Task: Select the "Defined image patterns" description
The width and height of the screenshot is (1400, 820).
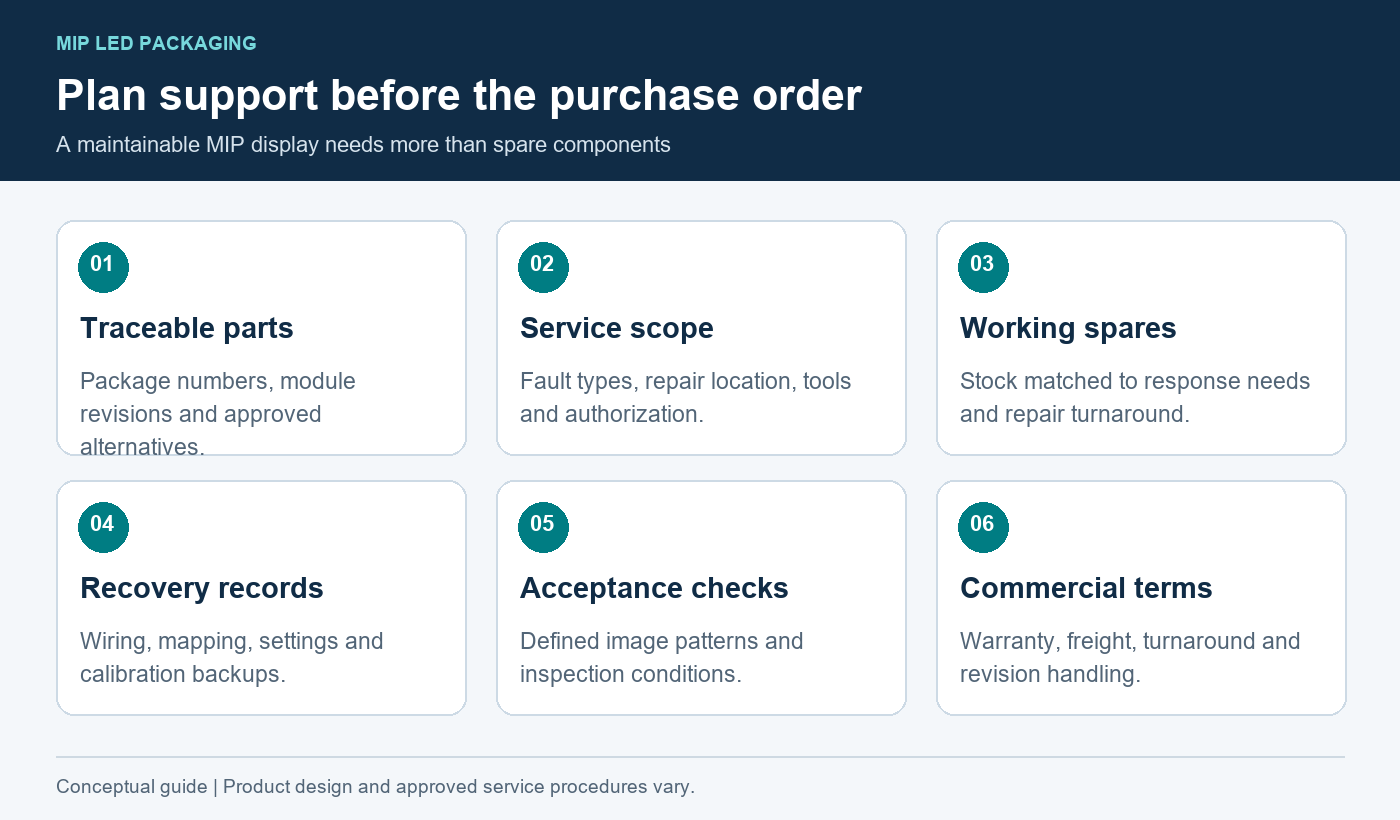Action: [662, 657]
